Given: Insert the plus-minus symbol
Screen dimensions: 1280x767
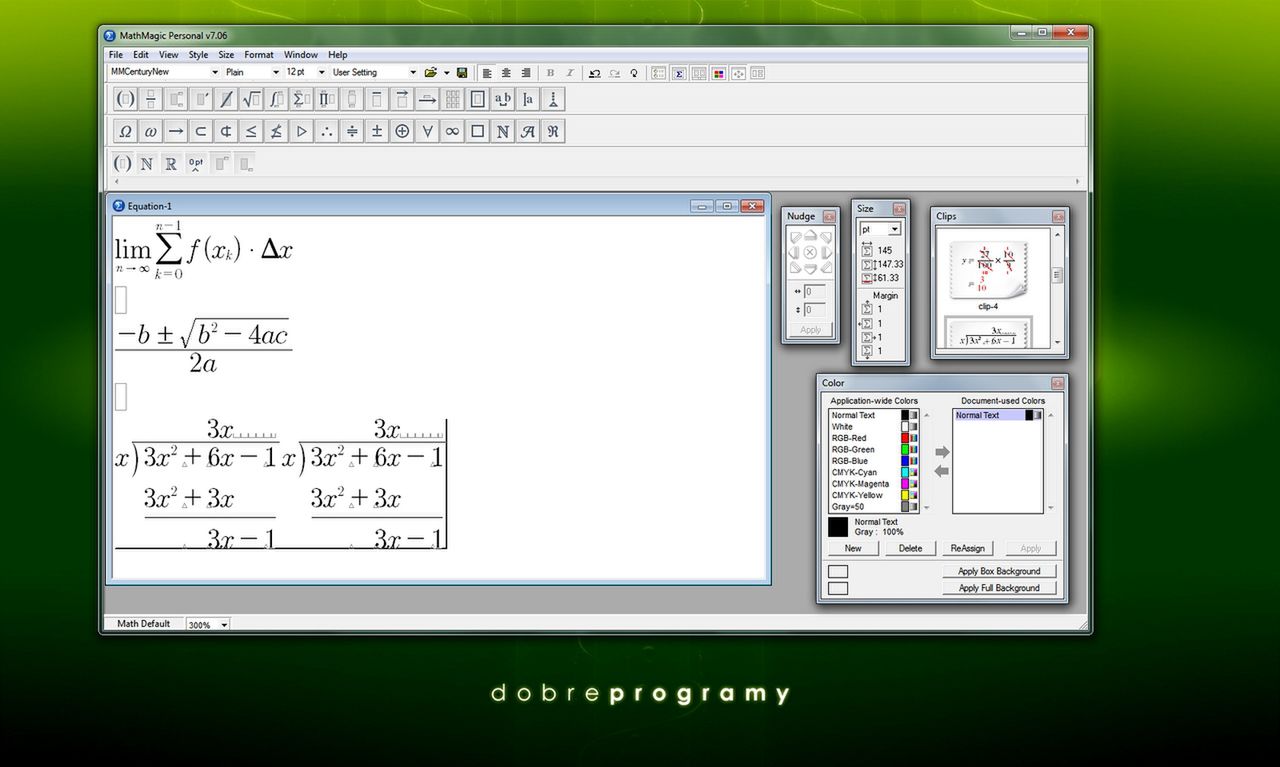Looking at the screenshot, I should pyautogui.click(x=376, y=130).
